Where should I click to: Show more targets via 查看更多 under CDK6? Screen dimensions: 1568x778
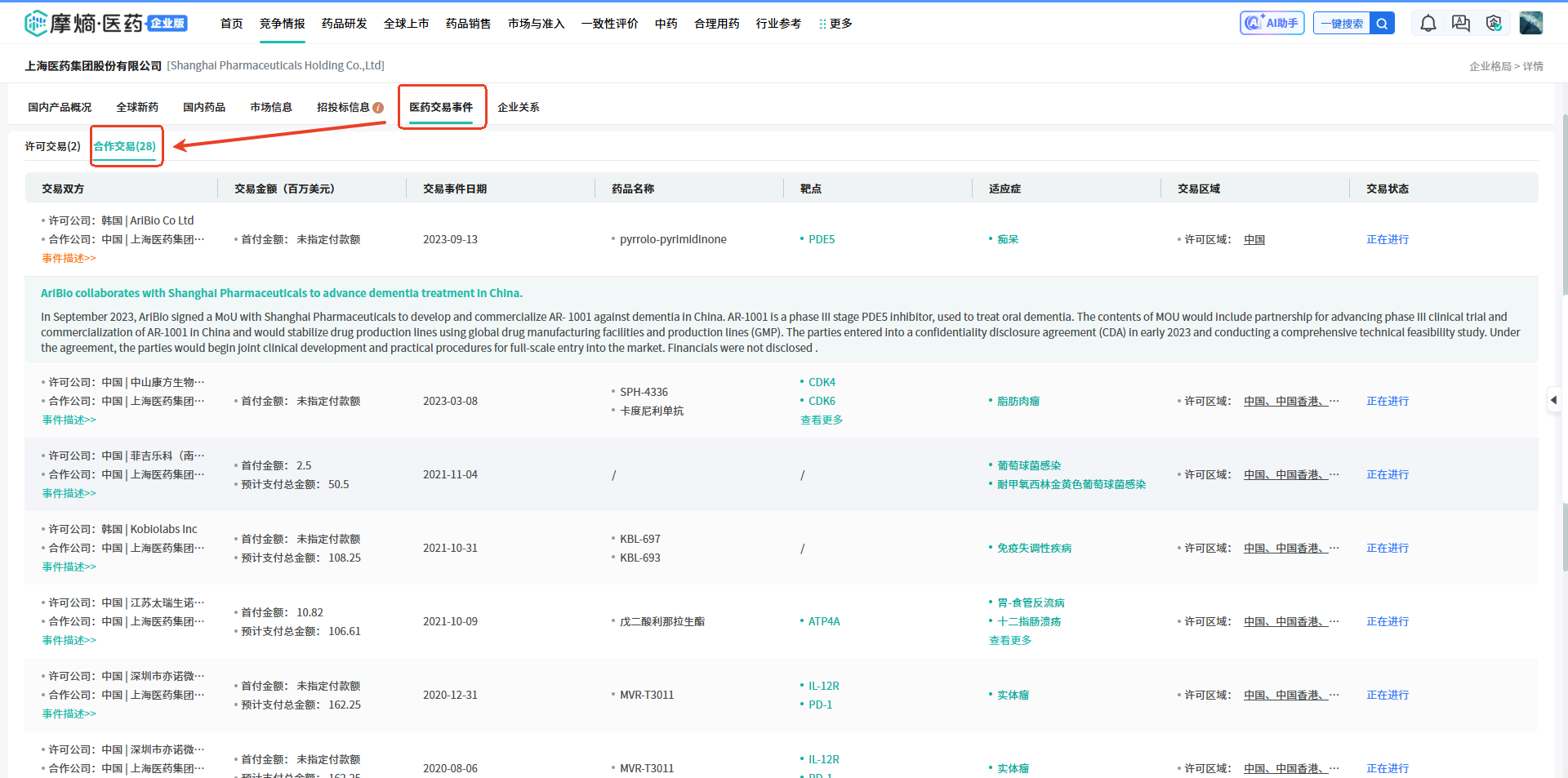822,420
